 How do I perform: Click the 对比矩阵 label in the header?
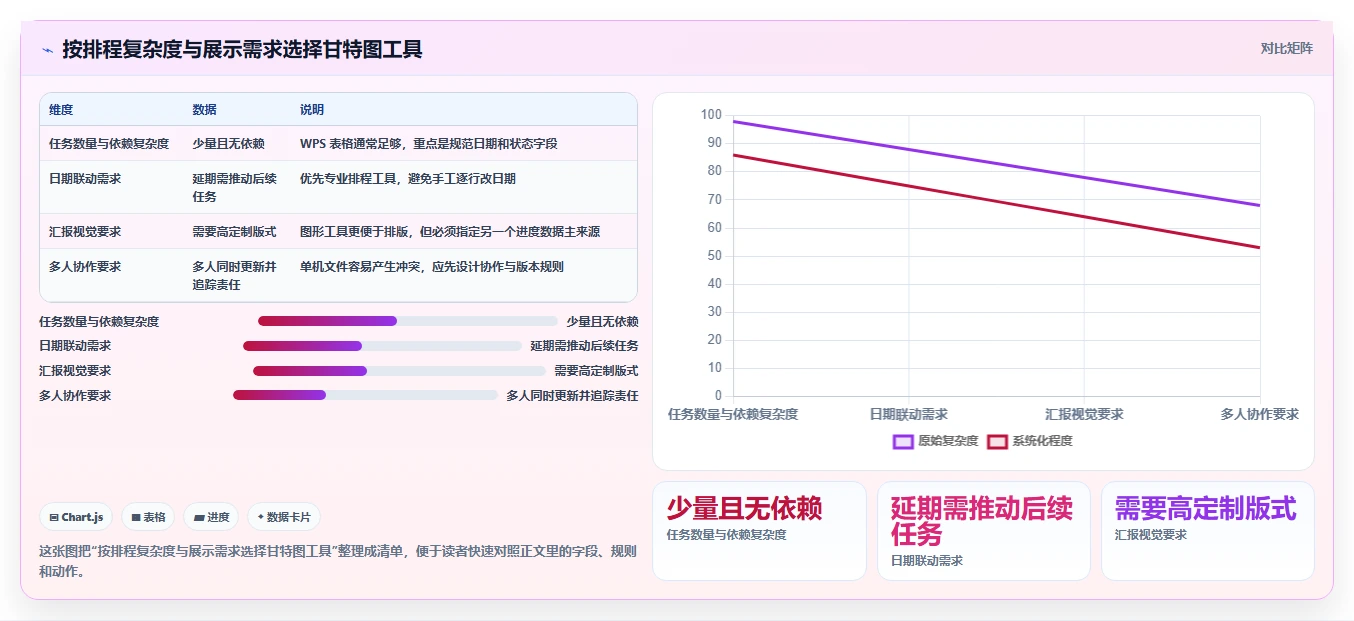click(1287, 48)
